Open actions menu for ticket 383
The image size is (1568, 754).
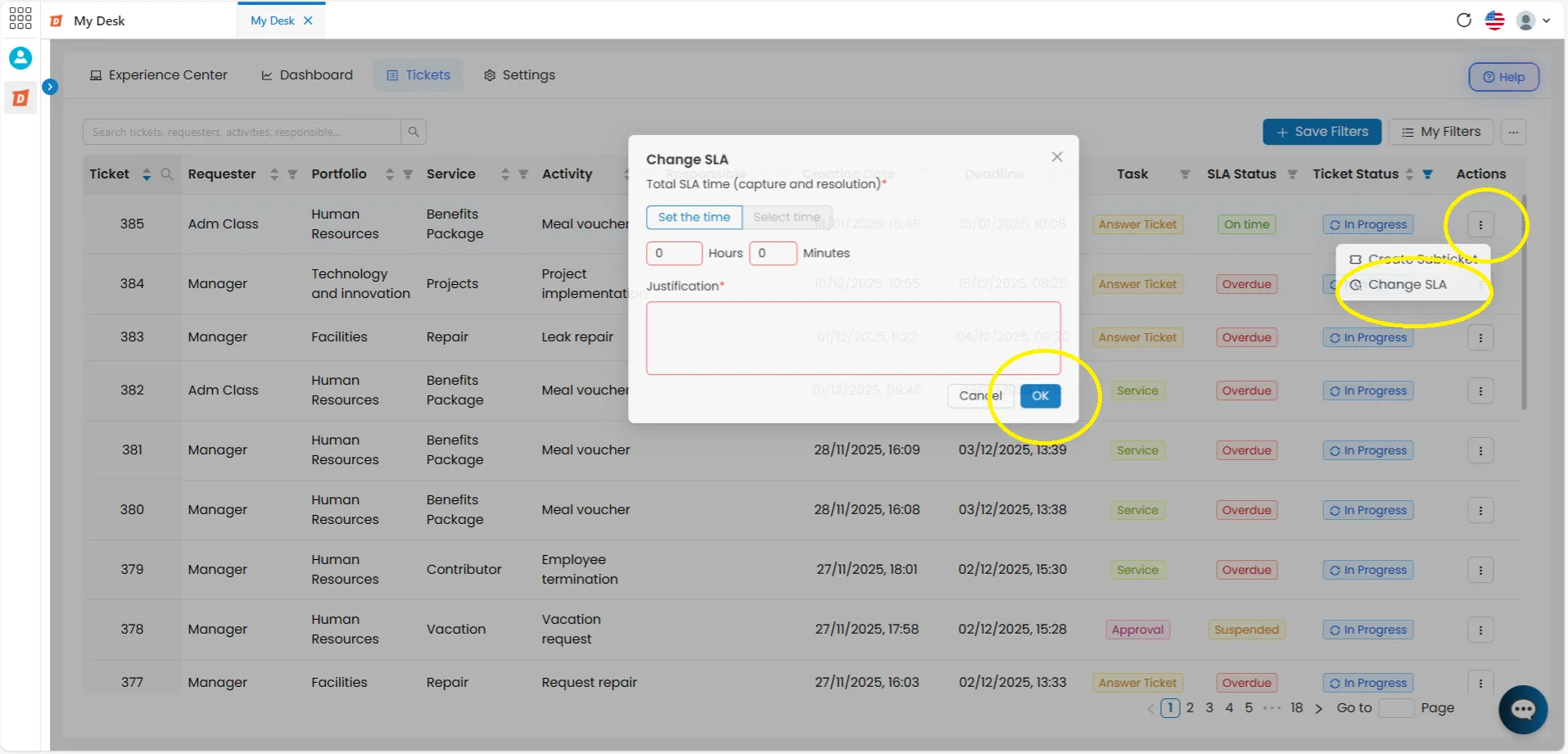[1480, 337]
